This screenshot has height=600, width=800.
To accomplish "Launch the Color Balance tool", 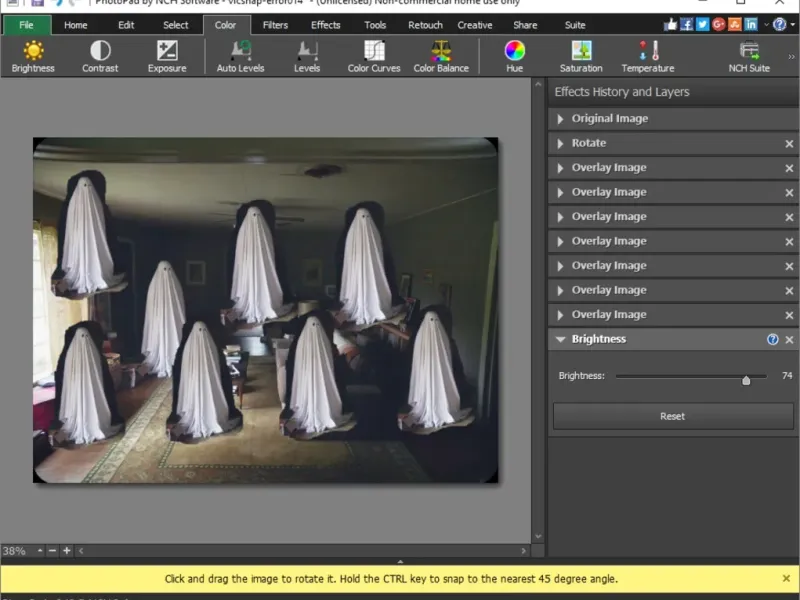I will click(441, 56).
